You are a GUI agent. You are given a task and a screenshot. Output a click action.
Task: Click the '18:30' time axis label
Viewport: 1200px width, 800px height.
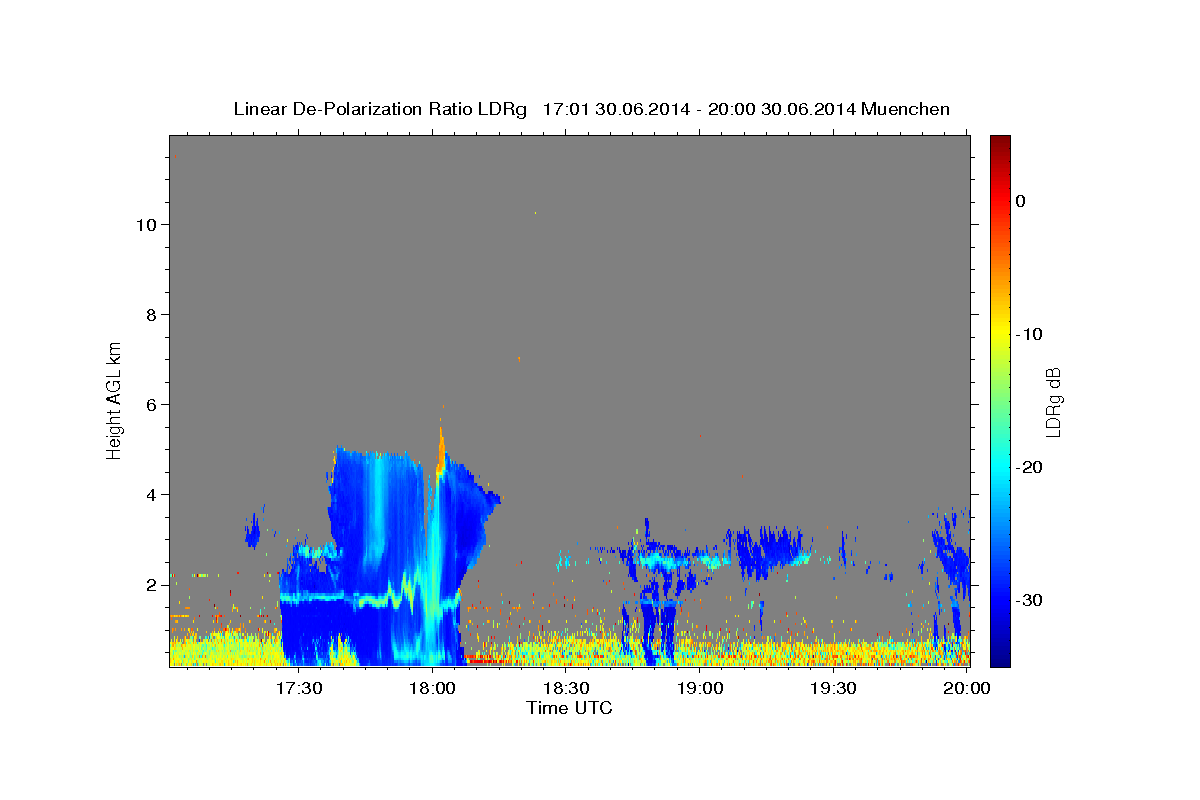click(x=567, y=688)
